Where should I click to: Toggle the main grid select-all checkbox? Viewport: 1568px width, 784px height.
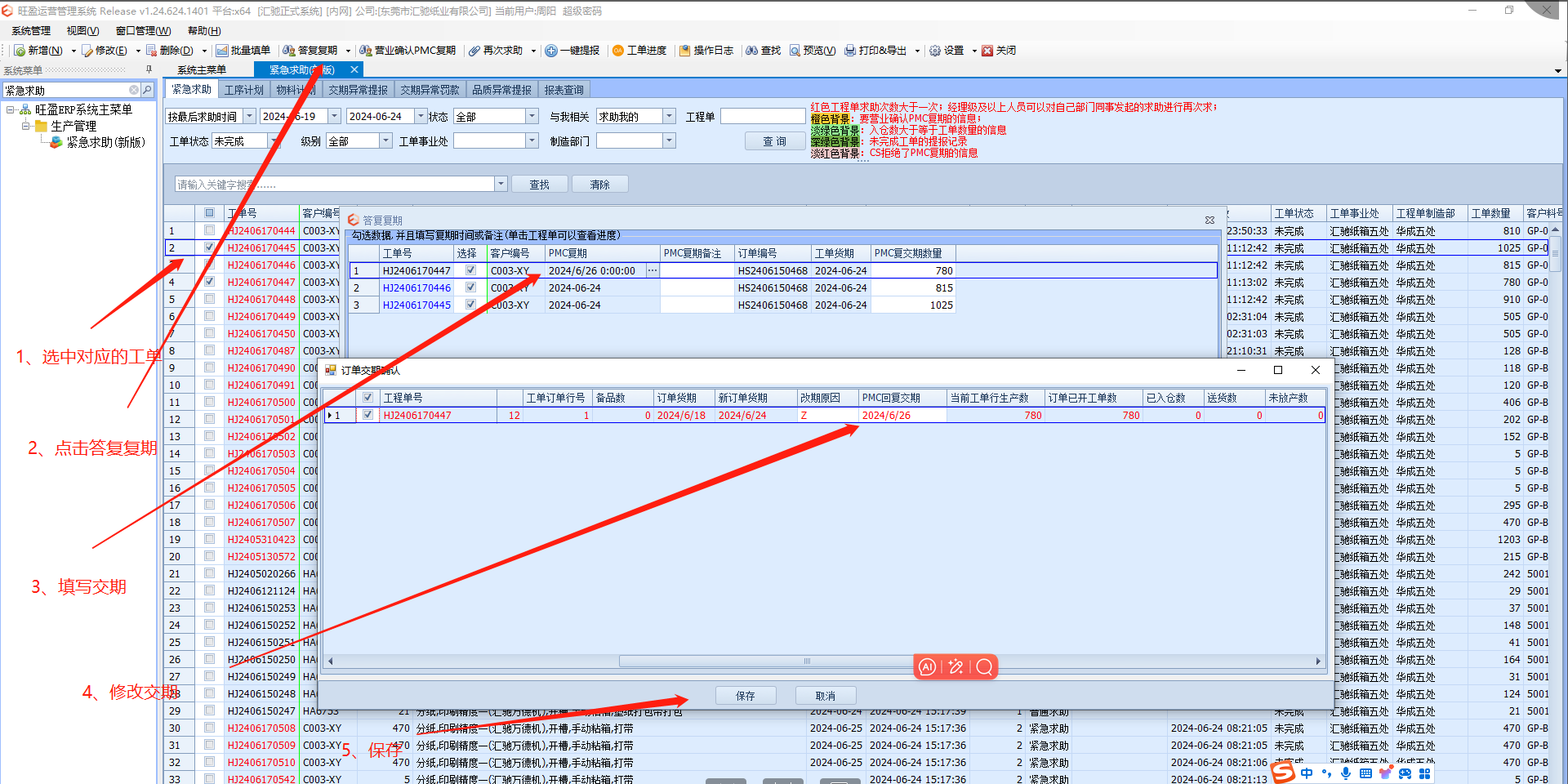(x=210, y=213)
